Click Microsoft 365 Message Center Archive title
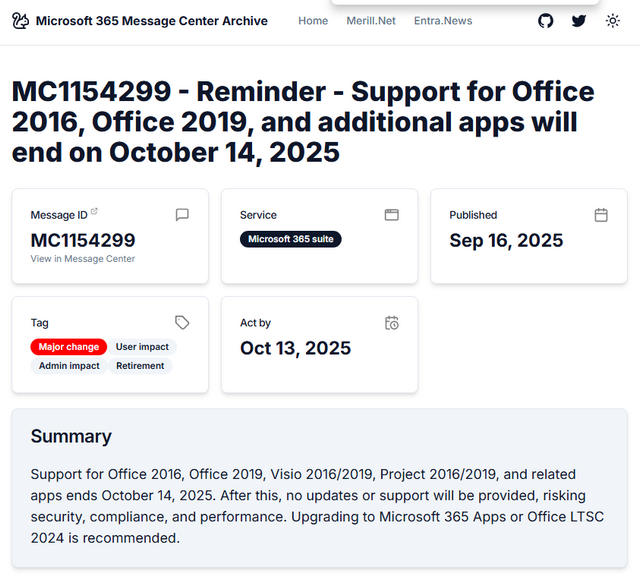Image resolution: width=640 pixels, height=580 pixels. click(x=152, y=21)
